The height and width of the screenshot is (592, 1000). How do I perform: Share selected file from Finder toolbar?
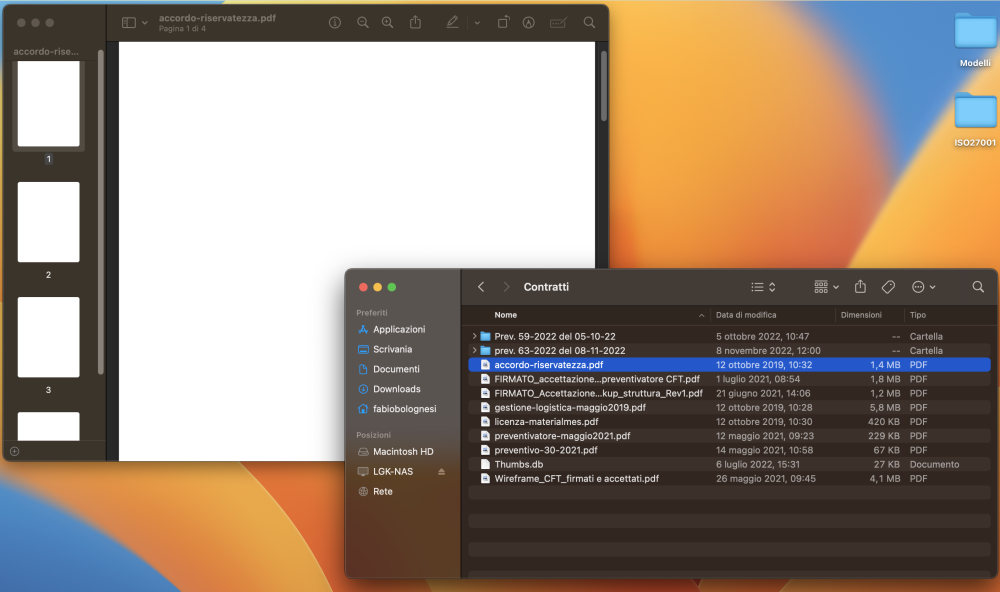coord(860,287)
